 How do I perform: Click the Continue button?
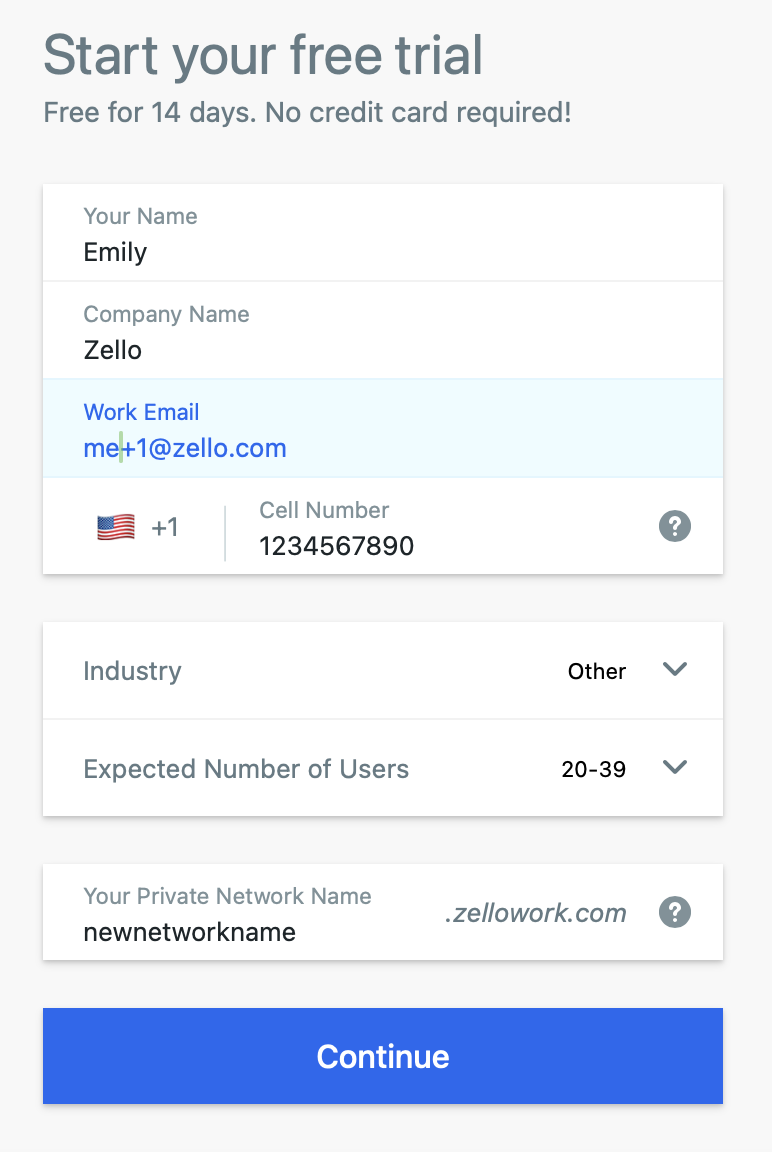383,1056
